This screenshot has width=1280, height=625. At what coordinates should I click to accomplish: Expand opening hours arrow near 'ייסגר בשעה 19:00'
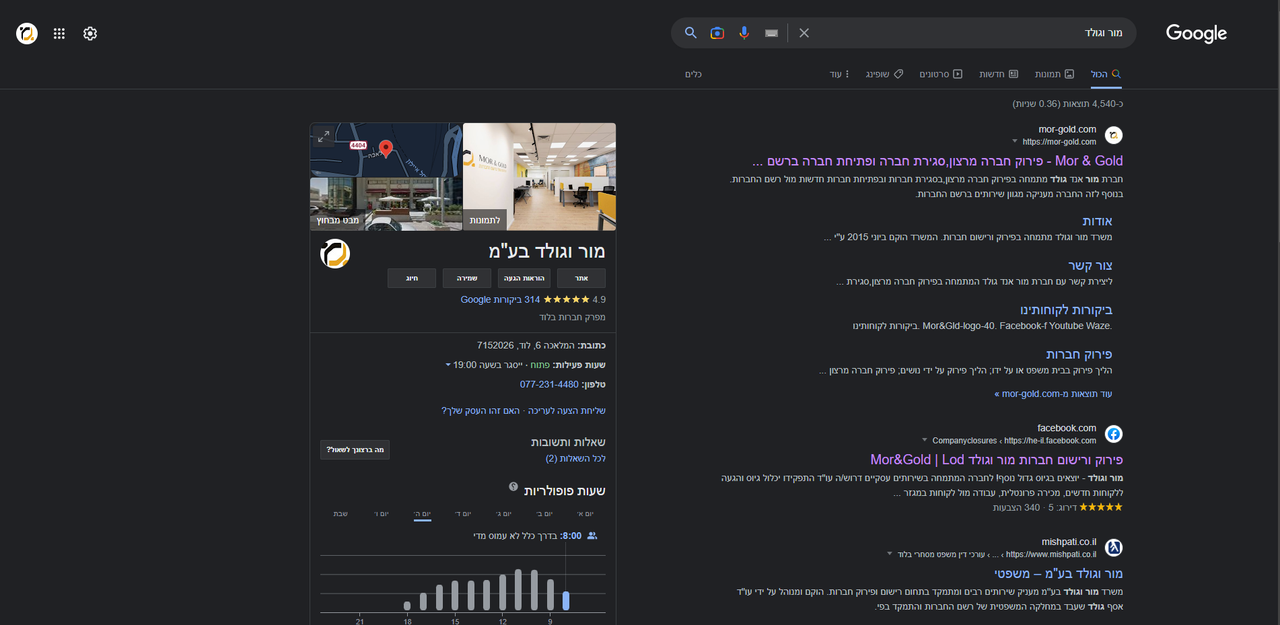coord(448,365)
